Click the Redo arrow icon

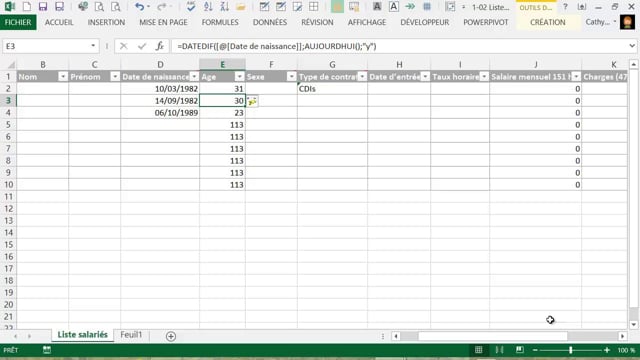point(162,7)
